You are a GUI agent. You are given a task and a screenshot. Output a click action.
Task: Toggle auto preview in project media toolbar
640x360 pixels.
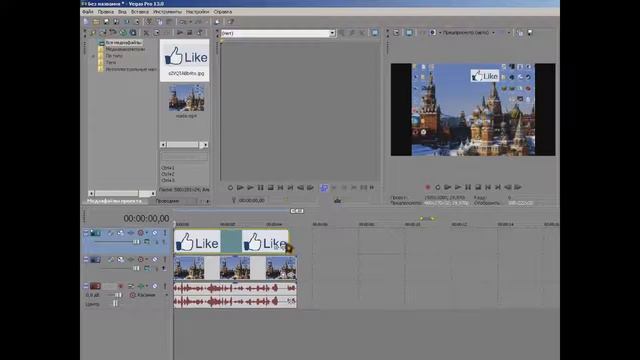coord(200,33)
